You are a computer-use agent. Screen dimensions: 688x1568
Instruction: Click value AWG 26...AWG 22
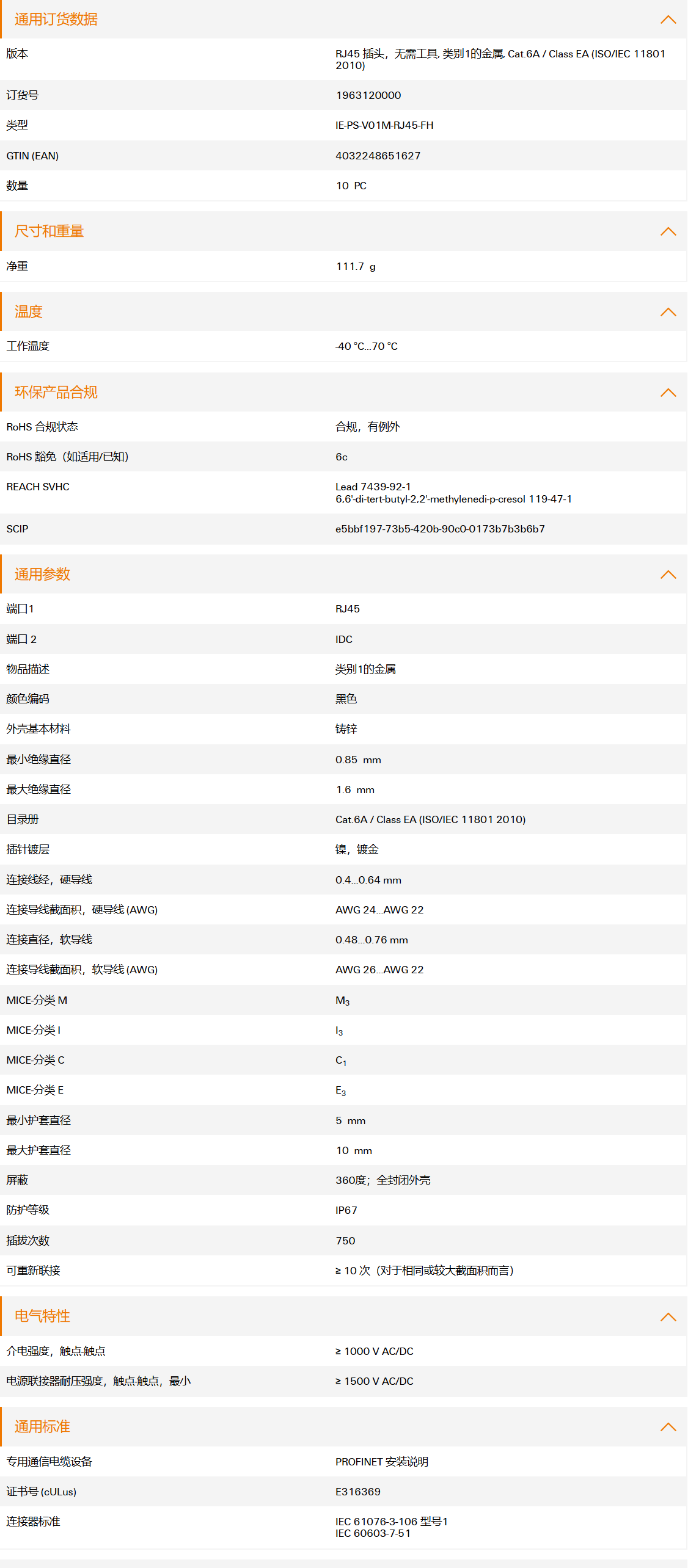379,970
